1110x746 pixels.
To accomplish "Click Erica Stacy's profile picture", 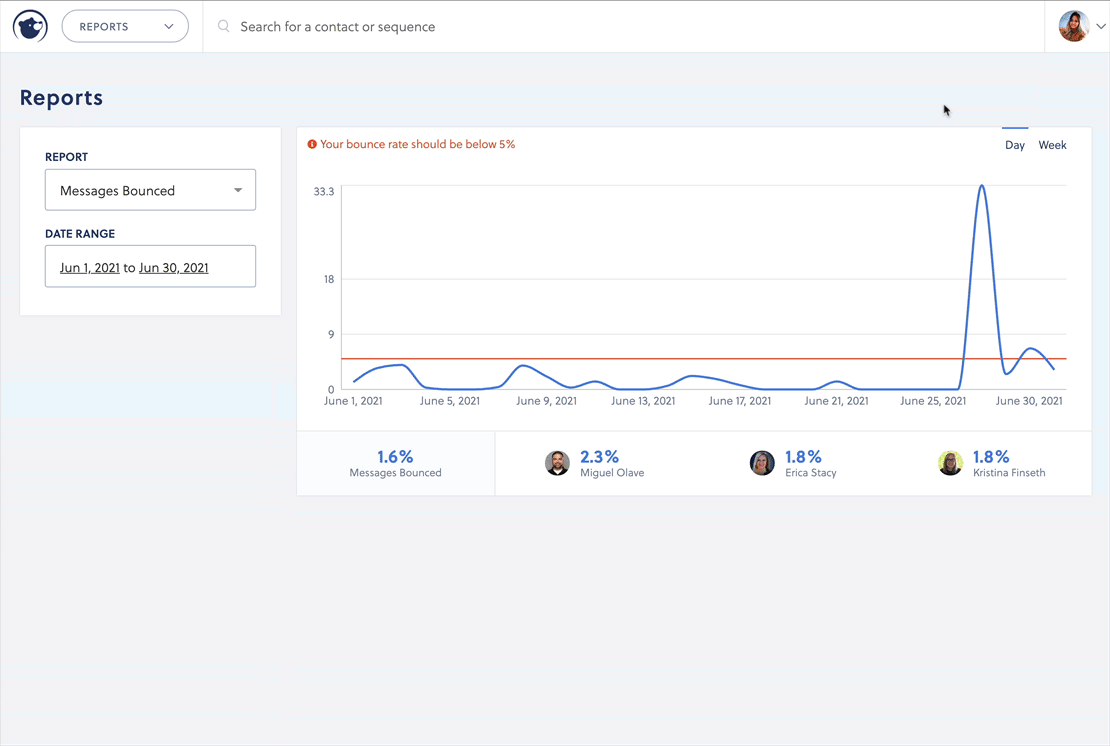I will [x=762, y=463].
